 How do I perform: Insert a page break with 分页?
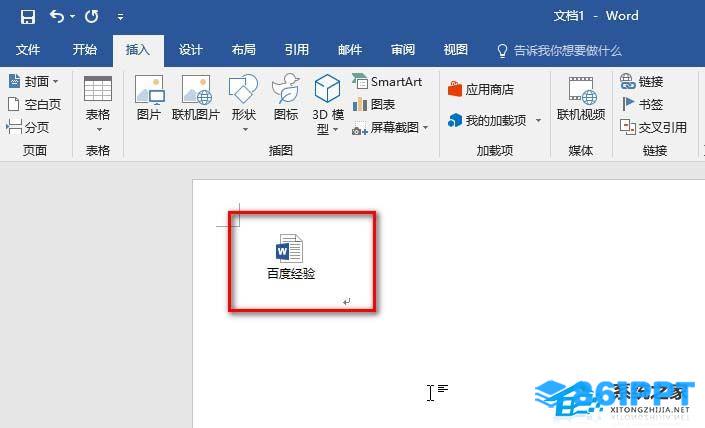pyautogui.click(x=28, y=128)
